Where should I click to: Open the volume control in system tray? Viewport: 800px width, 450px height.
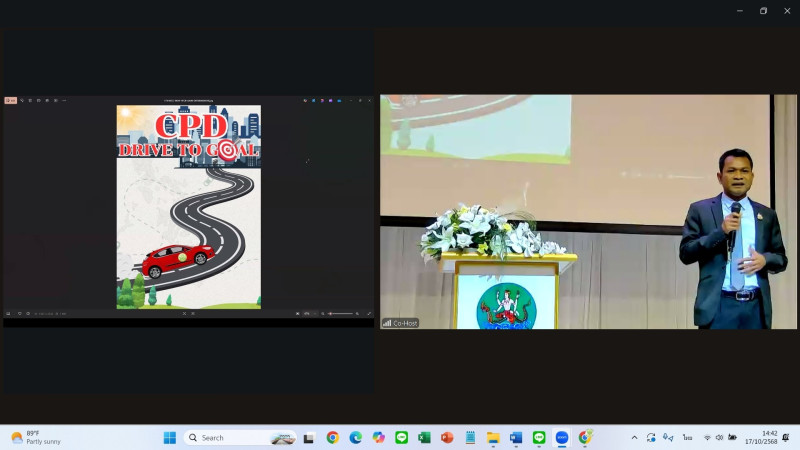pos(719,437)
